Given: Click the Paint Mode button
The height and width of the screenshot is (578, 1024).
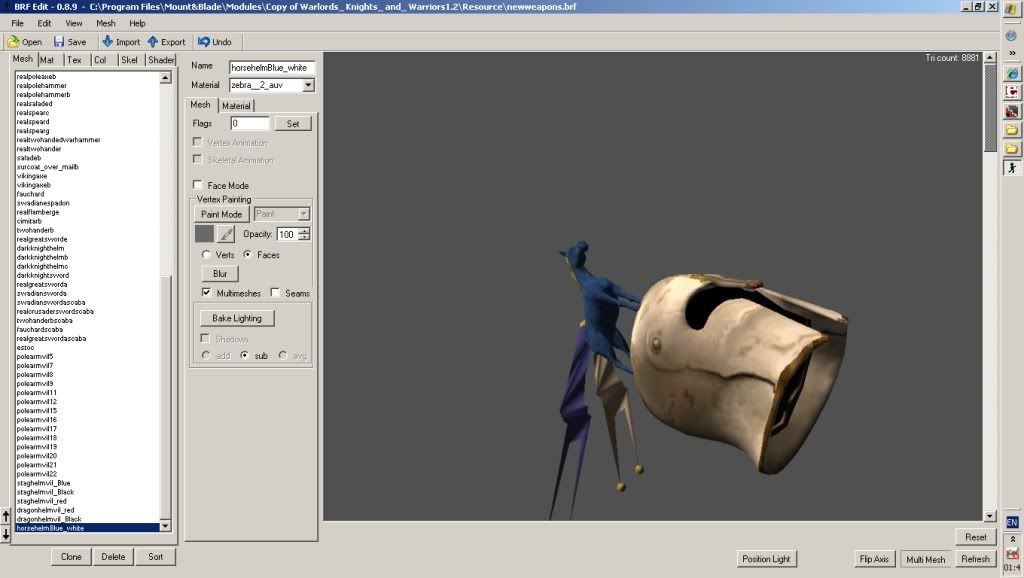Looking at the screenshot, I should (221, 214).
